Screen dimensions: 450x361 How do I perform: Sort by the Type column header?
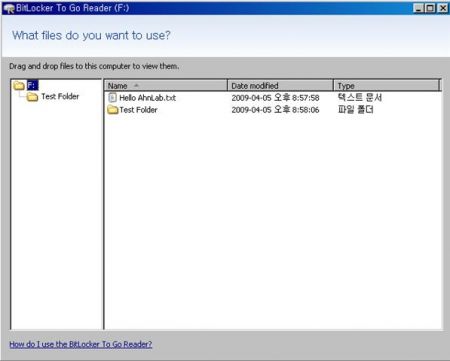(387, 85)
